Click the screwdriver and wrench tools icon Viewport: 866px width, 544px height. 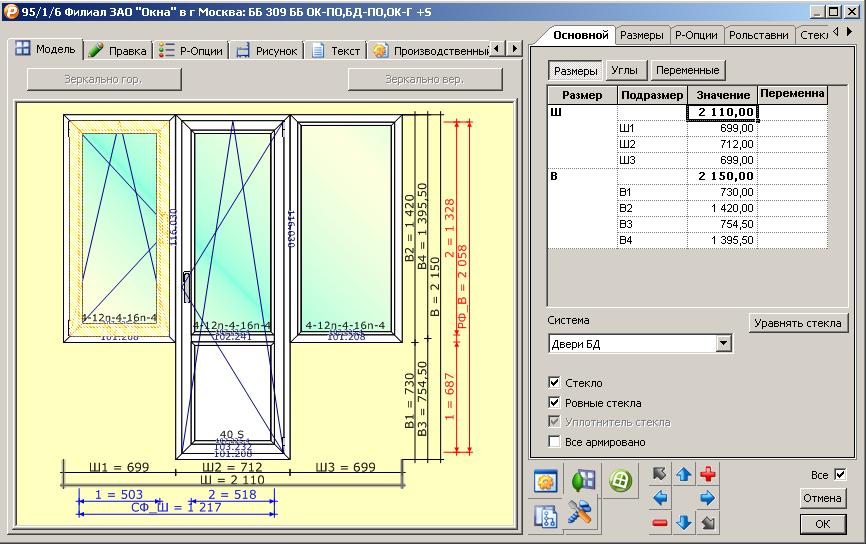point(580,511)
